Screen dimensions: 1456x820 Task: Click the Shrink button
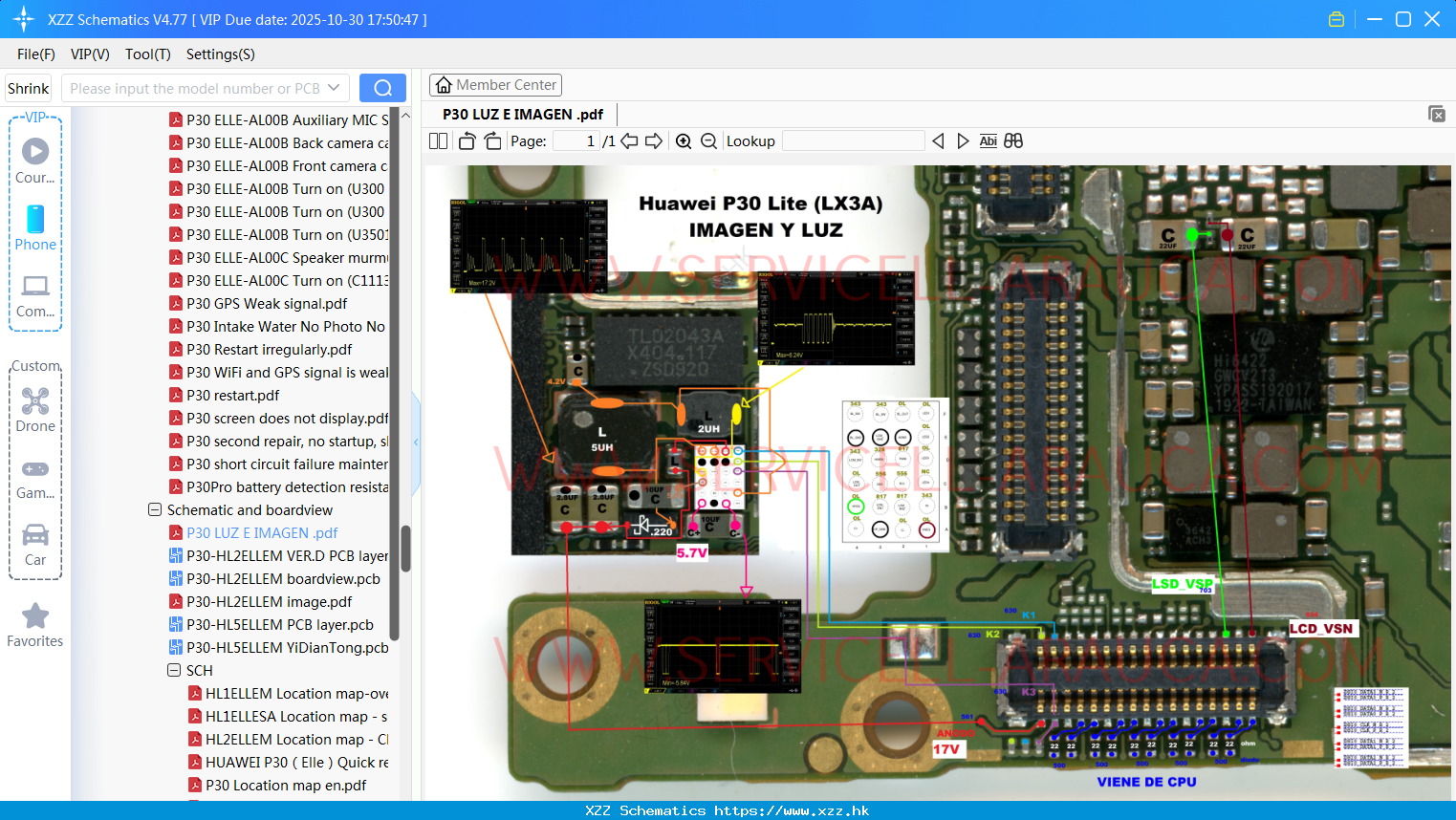[29, 88]
